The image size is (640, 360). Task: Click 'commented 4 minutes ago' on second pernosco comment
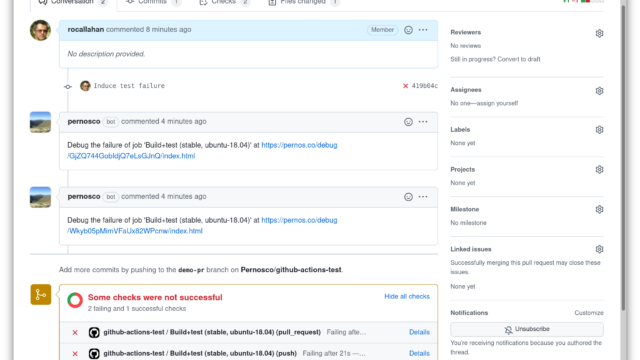(x=164, y=196)
